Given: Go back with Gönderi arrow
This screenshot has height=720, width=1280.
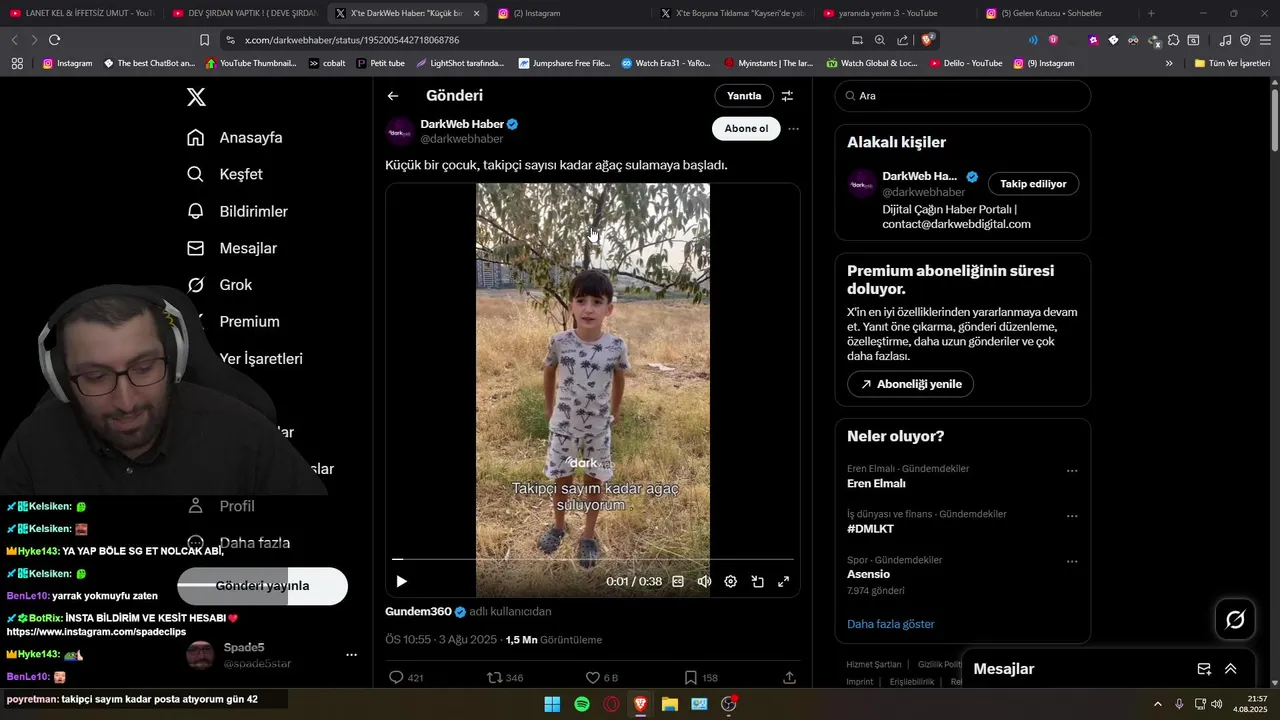Looking at the screenshot, I should 393,96.
